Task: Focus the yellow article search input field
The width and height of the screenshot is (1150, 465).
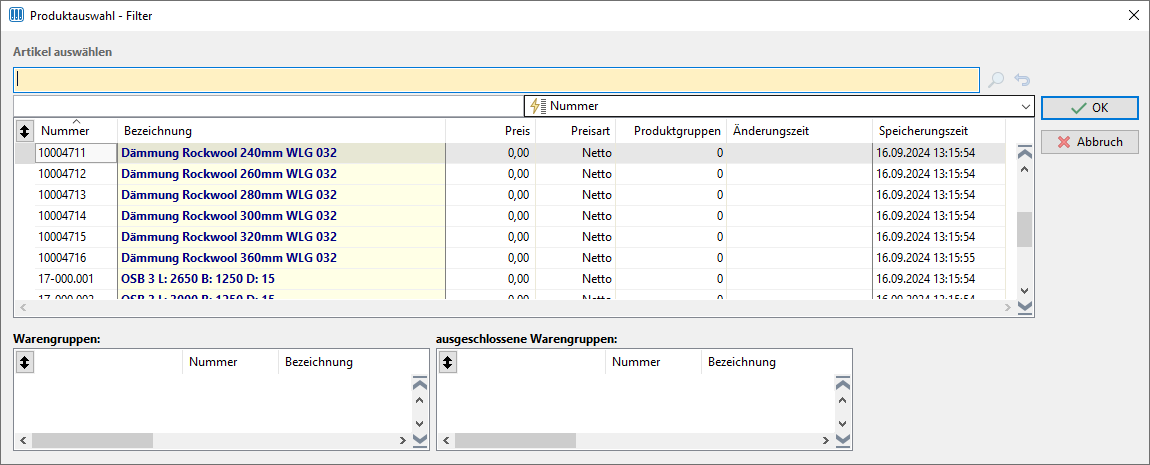Action: [496, 79]
